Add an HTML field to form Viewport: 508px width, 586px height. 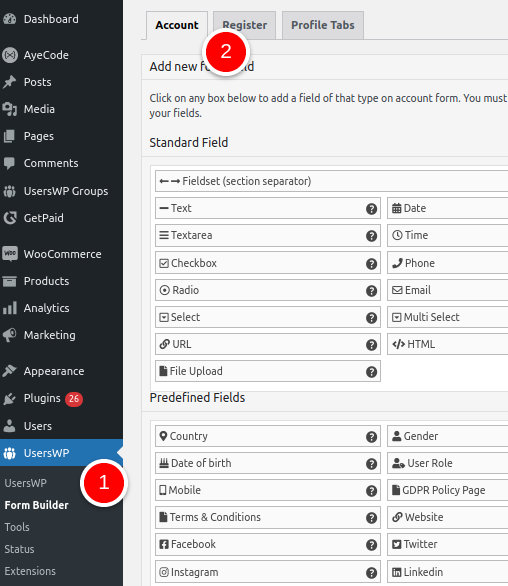(447, 344)
